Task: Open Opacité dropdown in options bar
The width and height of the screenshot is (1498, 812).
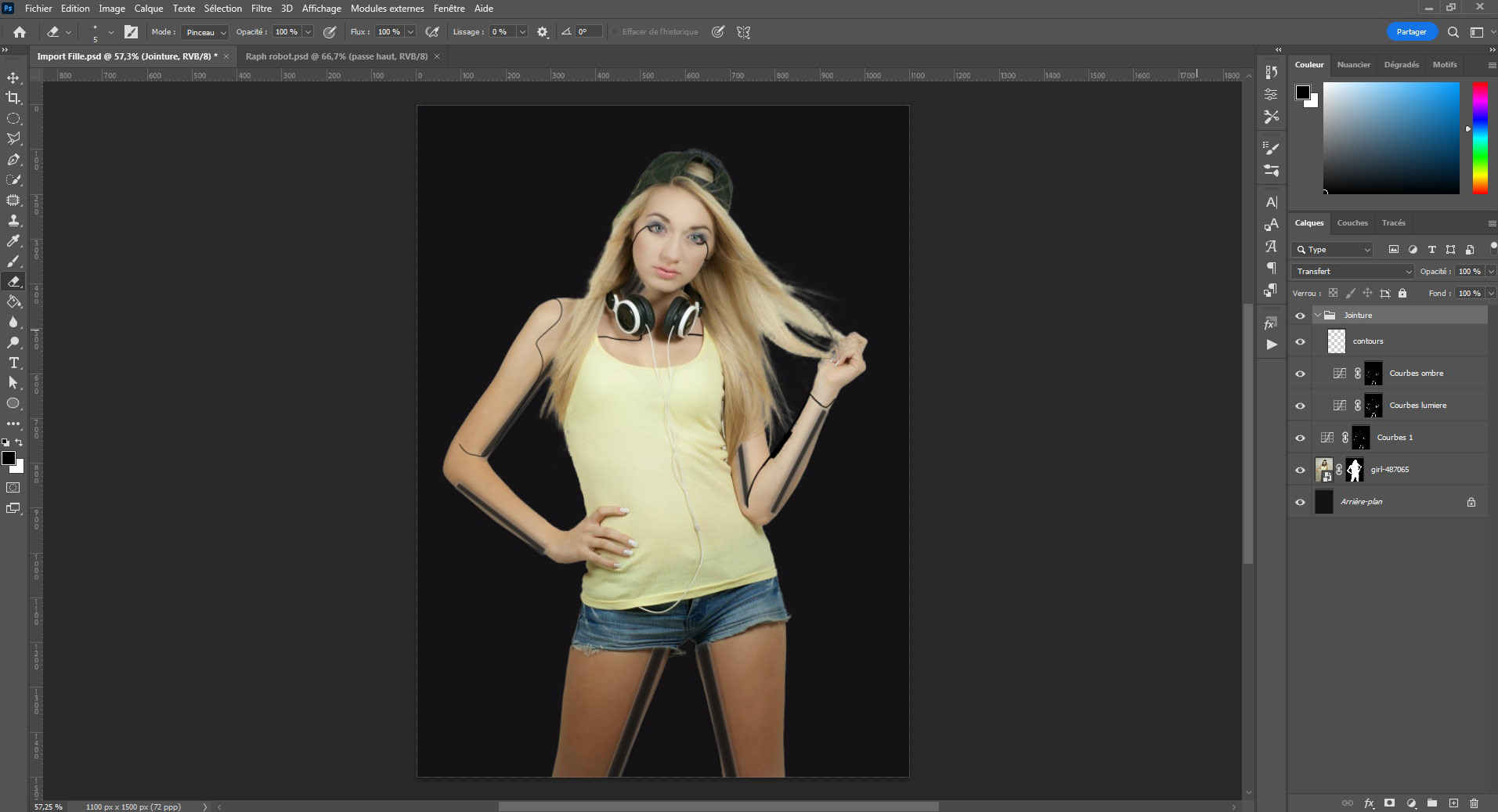Action: pos(308,32)
